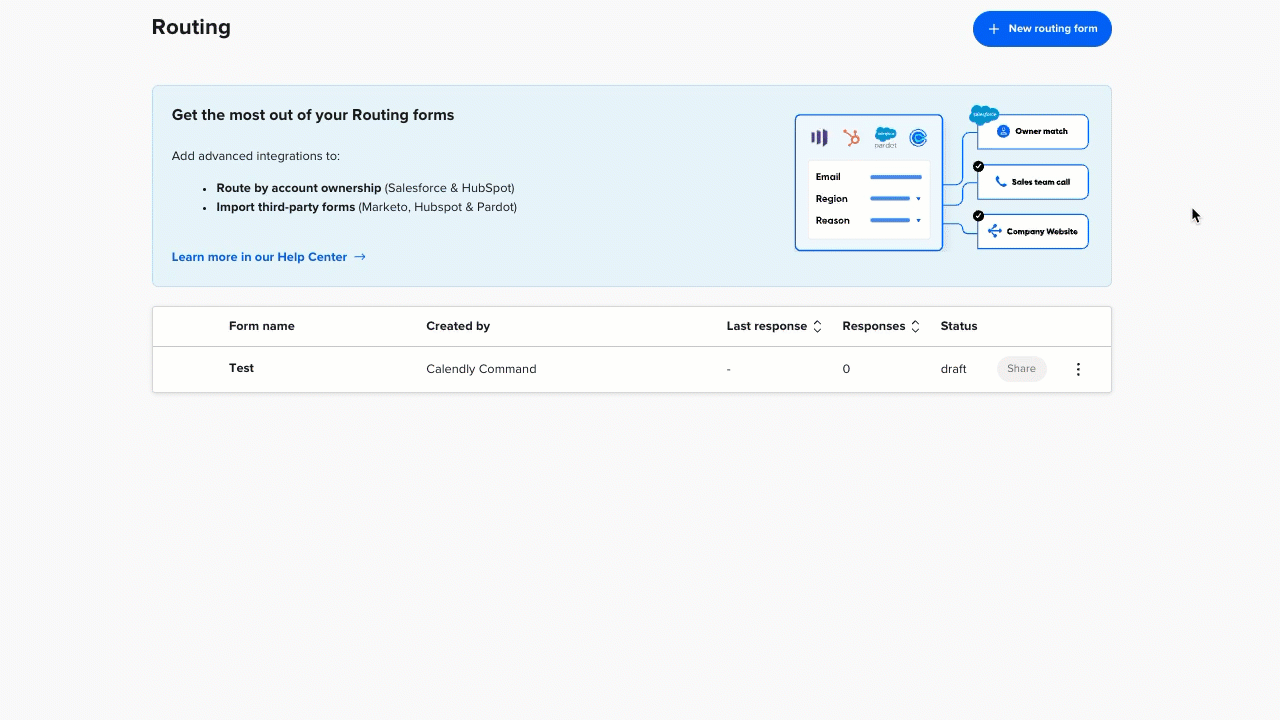Sort the table by Last response
Image resolution: width=1280 pixels, height=720 pixels.
(817, 326)
